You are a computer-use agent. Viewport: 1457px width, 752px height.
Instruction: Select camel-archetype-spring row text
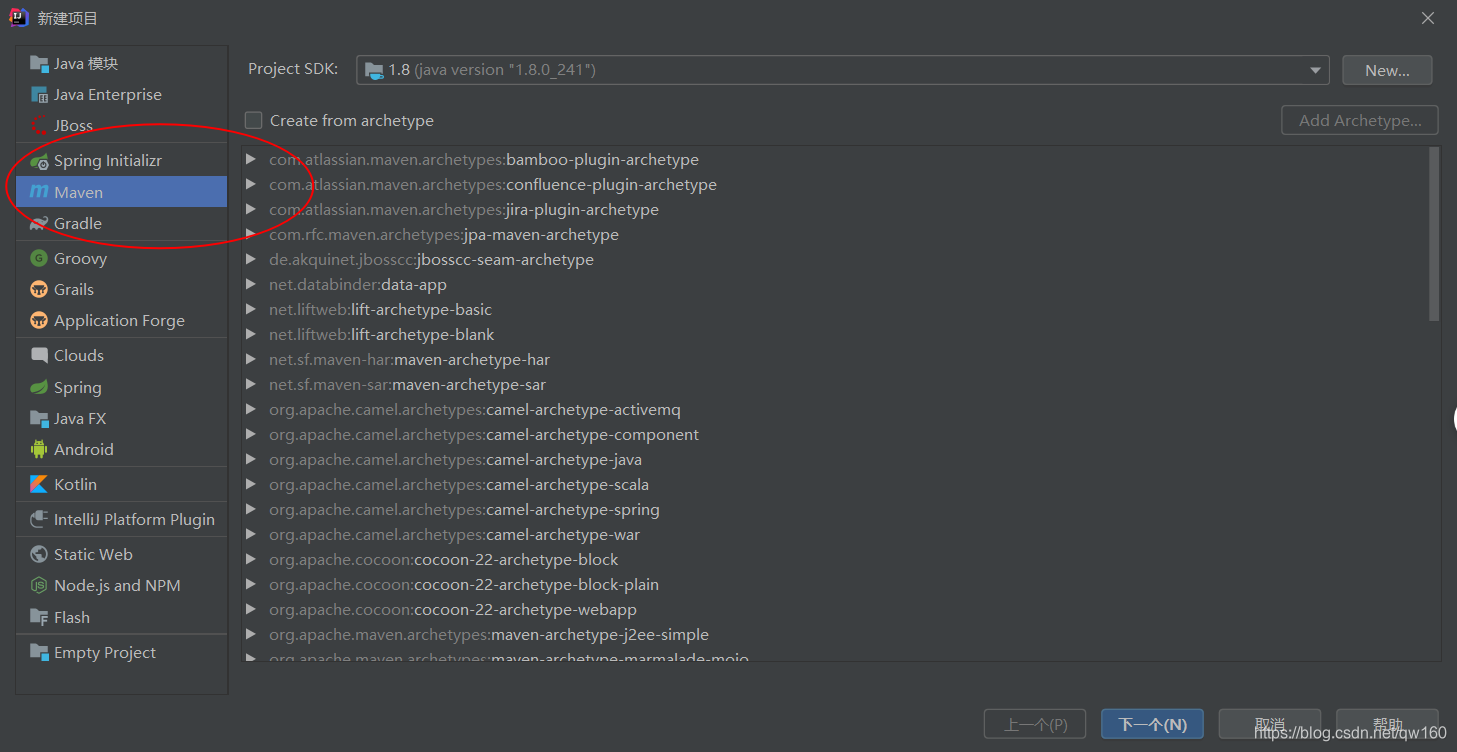pyautogui.click(x=464, y=510)
